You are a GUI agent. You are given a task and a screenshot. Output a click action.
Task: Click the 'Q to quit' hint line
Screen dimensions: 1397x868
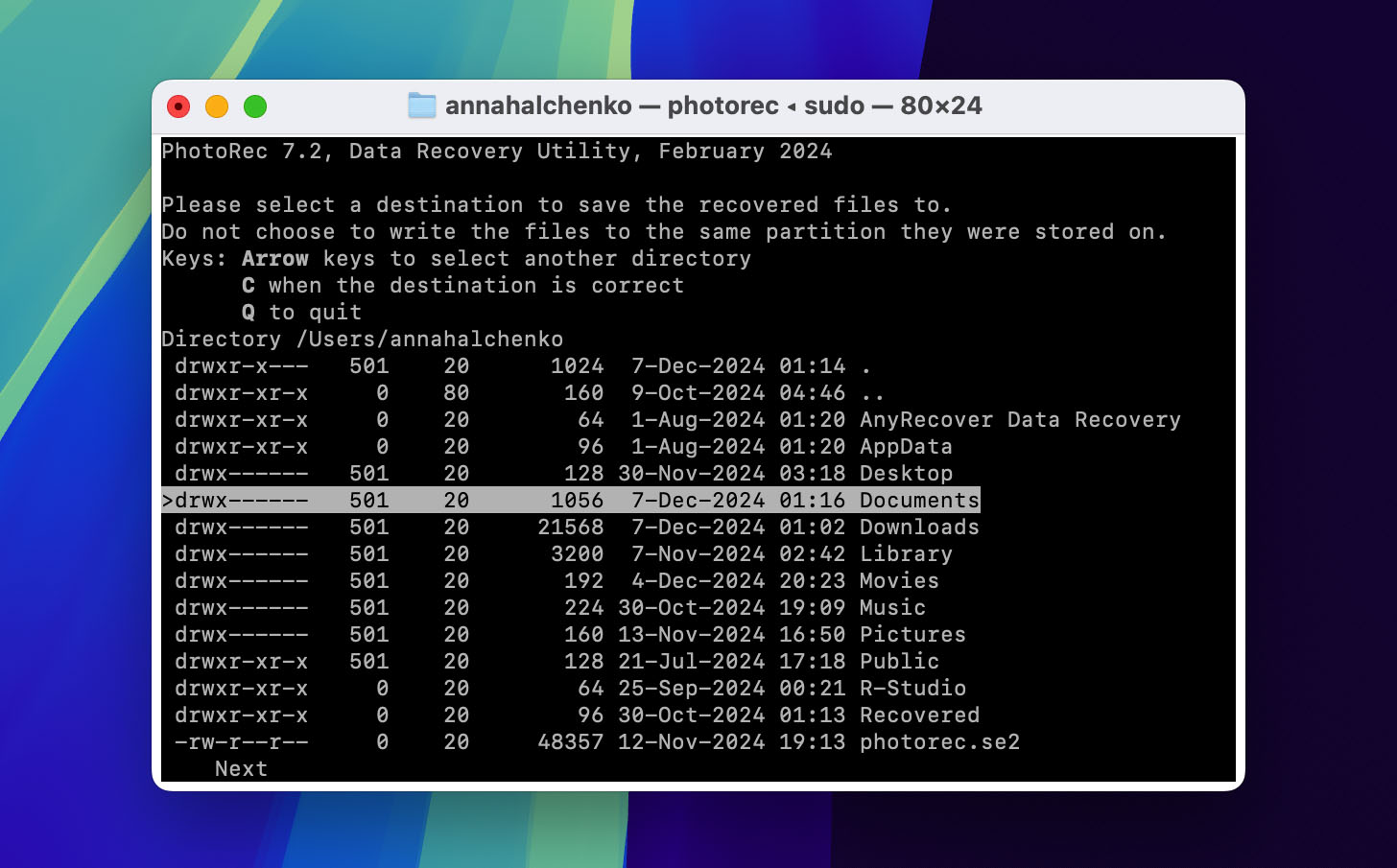tap(301, 313)
